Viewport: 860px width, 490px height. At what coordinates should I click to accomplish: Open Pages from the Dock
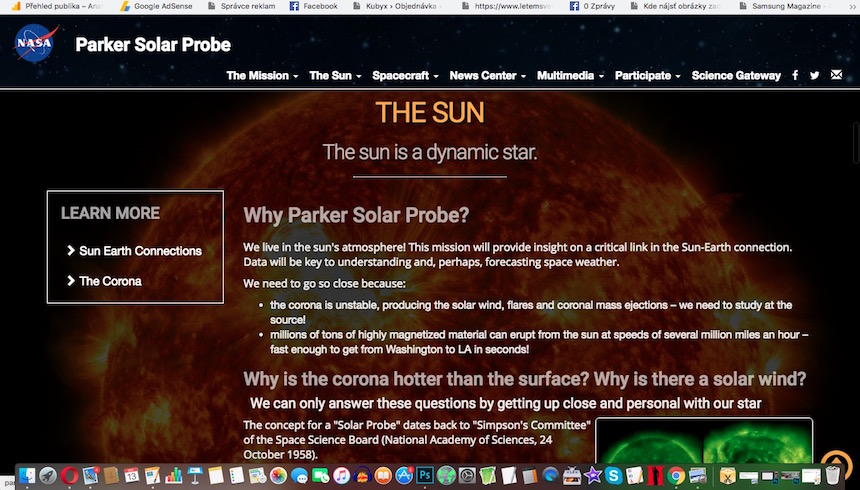[x=152, y=475]
